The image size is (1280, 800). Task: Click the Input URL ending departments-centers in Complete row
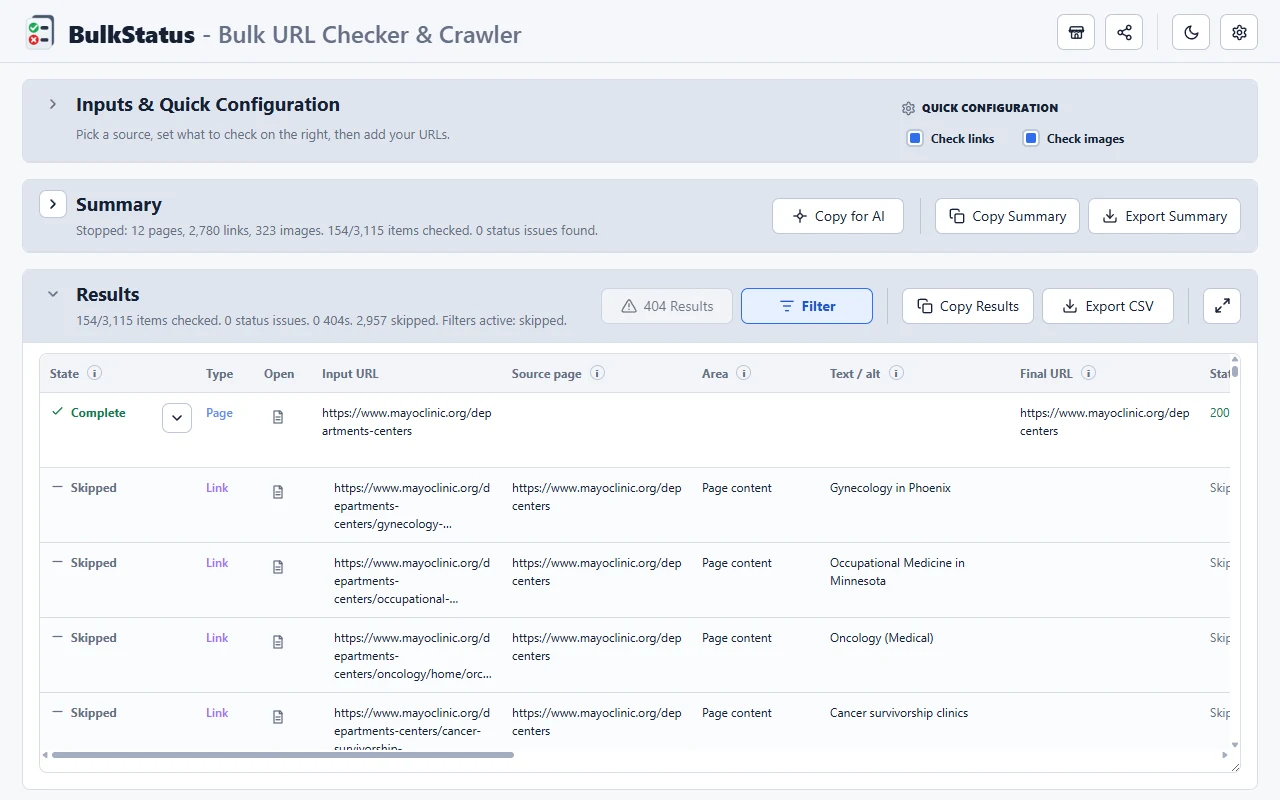tap(407, 422)
